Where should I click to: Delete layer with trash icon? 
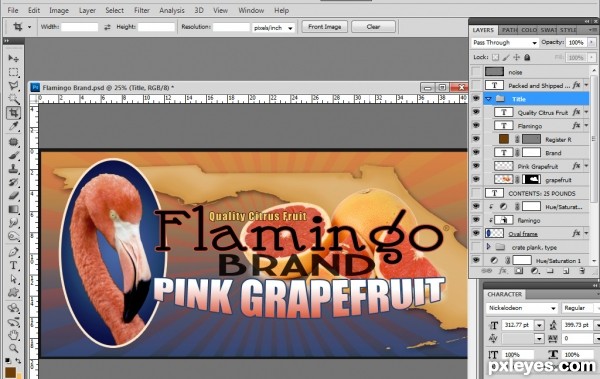(x=582, y=271)
